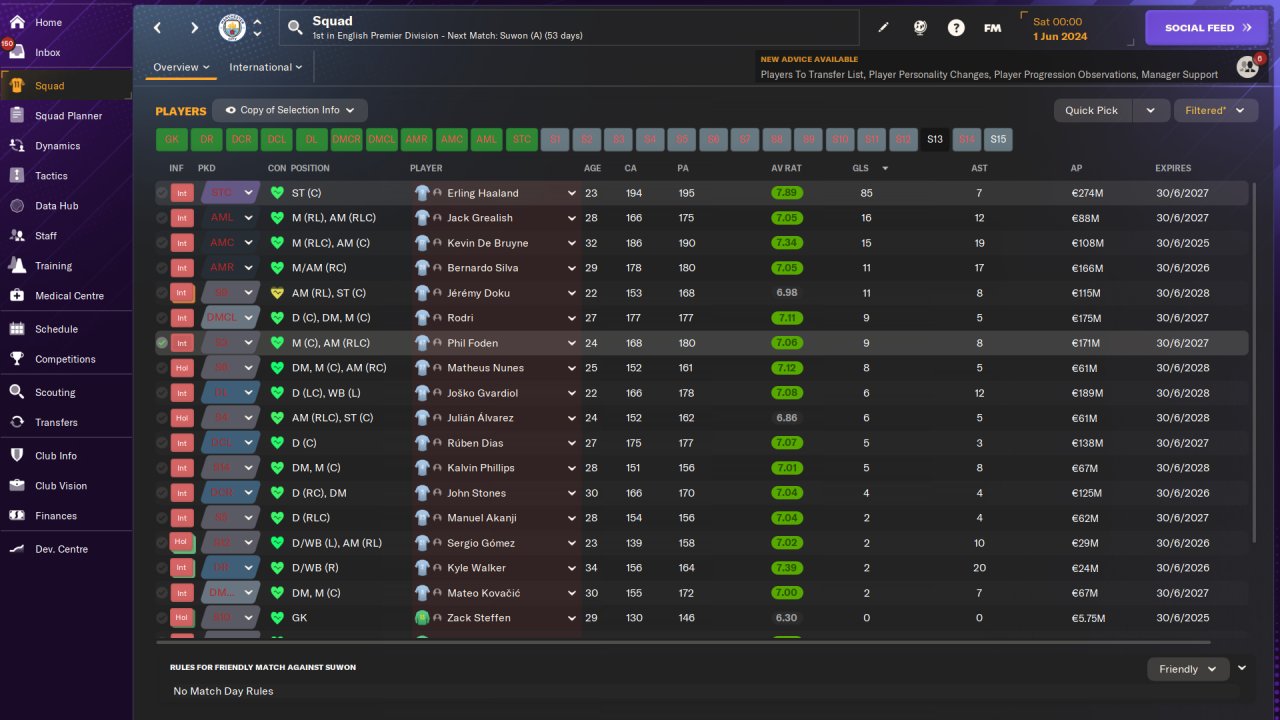Expand the International dropdown
Image resolution: width=1280 pixels, height=720 pixels.
(x=265, y=67)
